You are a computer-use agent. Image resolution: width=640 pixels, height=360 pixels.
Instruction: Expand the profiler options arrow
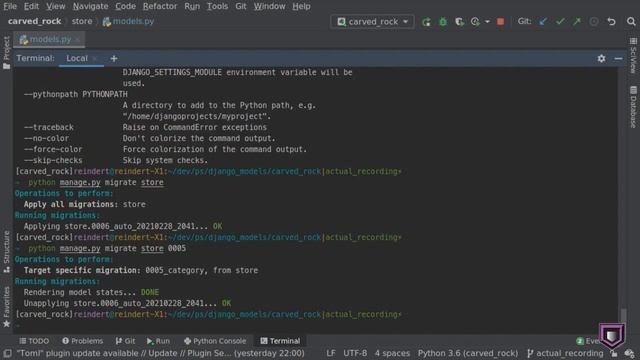pos(487,22)
